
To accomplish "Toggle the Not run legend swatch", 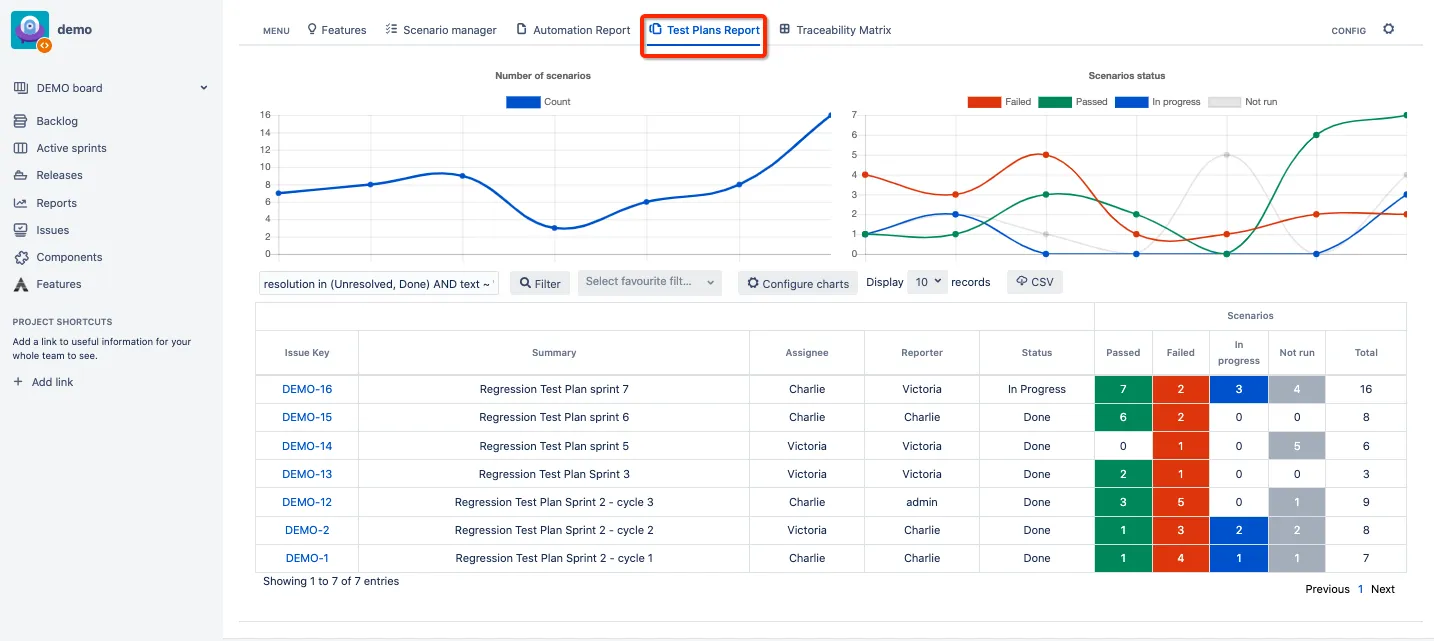I will point(1224,102).
